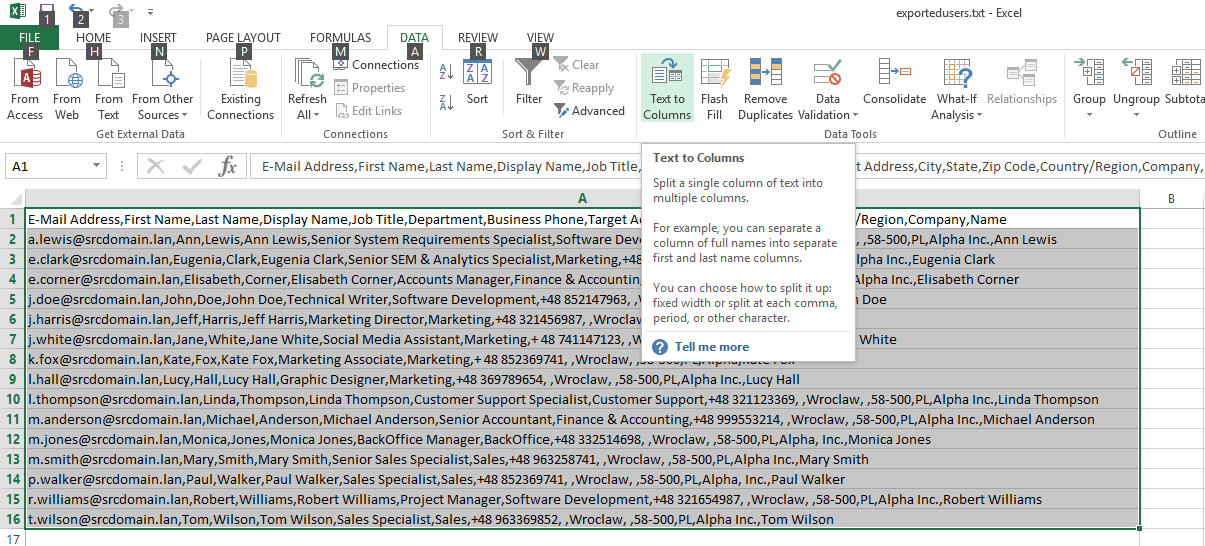
Task: Click the From Web icon
Action: (67, 73)
